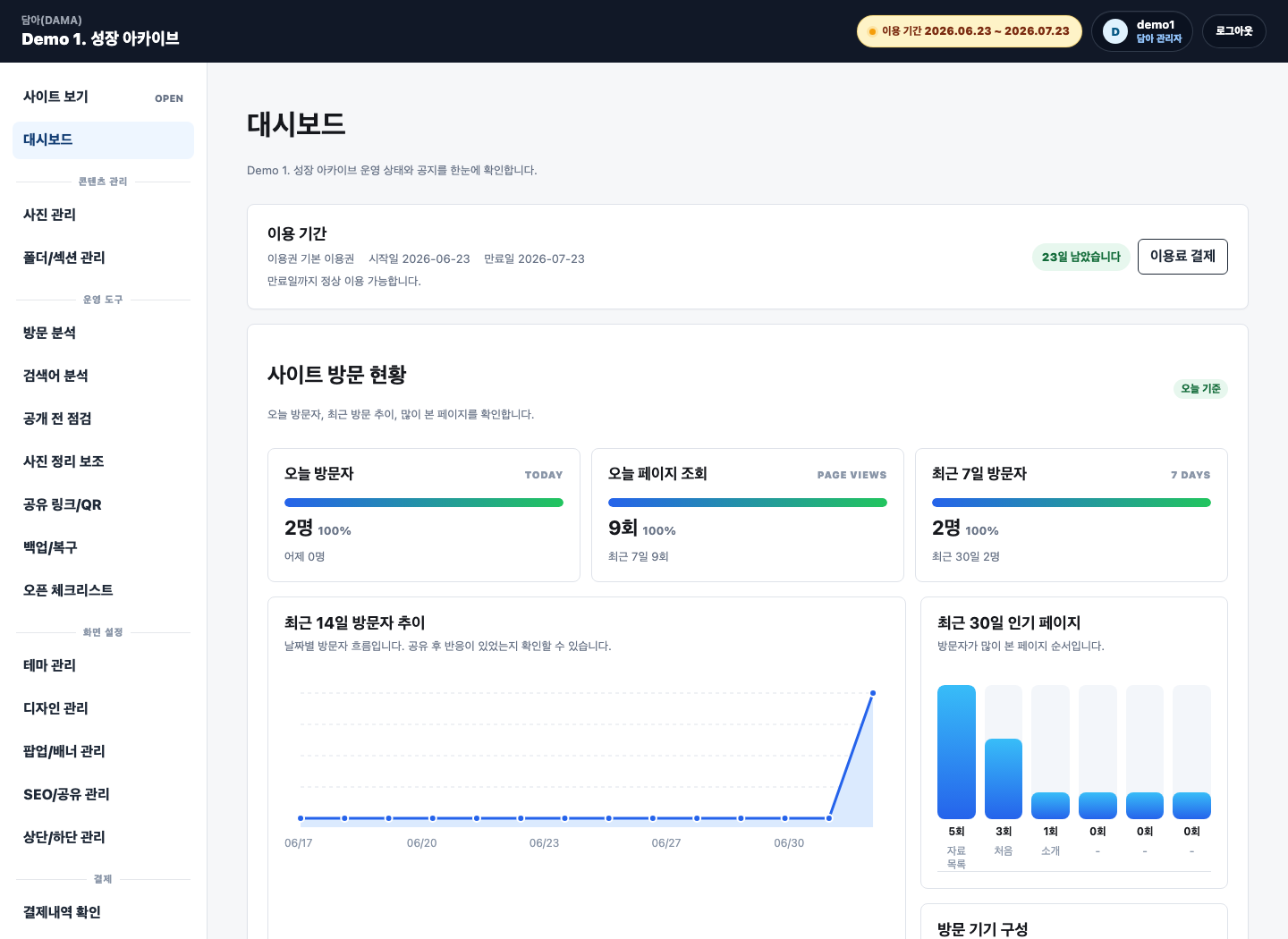Open 오픈 체크리스트 menu item
The image size is (1288, 939).
[103, 590]
